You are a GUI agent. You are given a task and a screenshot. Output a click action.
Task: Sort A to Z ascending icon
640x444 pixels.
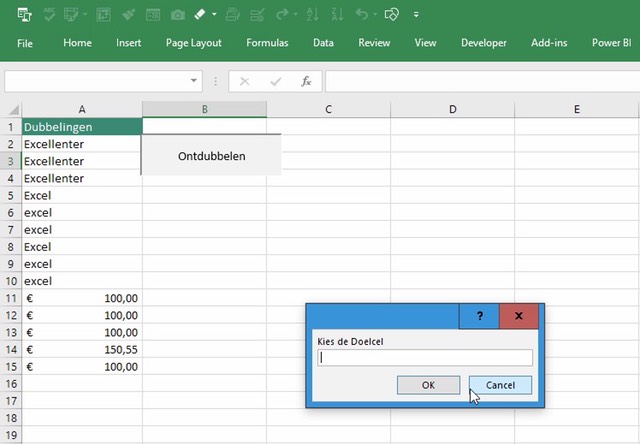312,15
